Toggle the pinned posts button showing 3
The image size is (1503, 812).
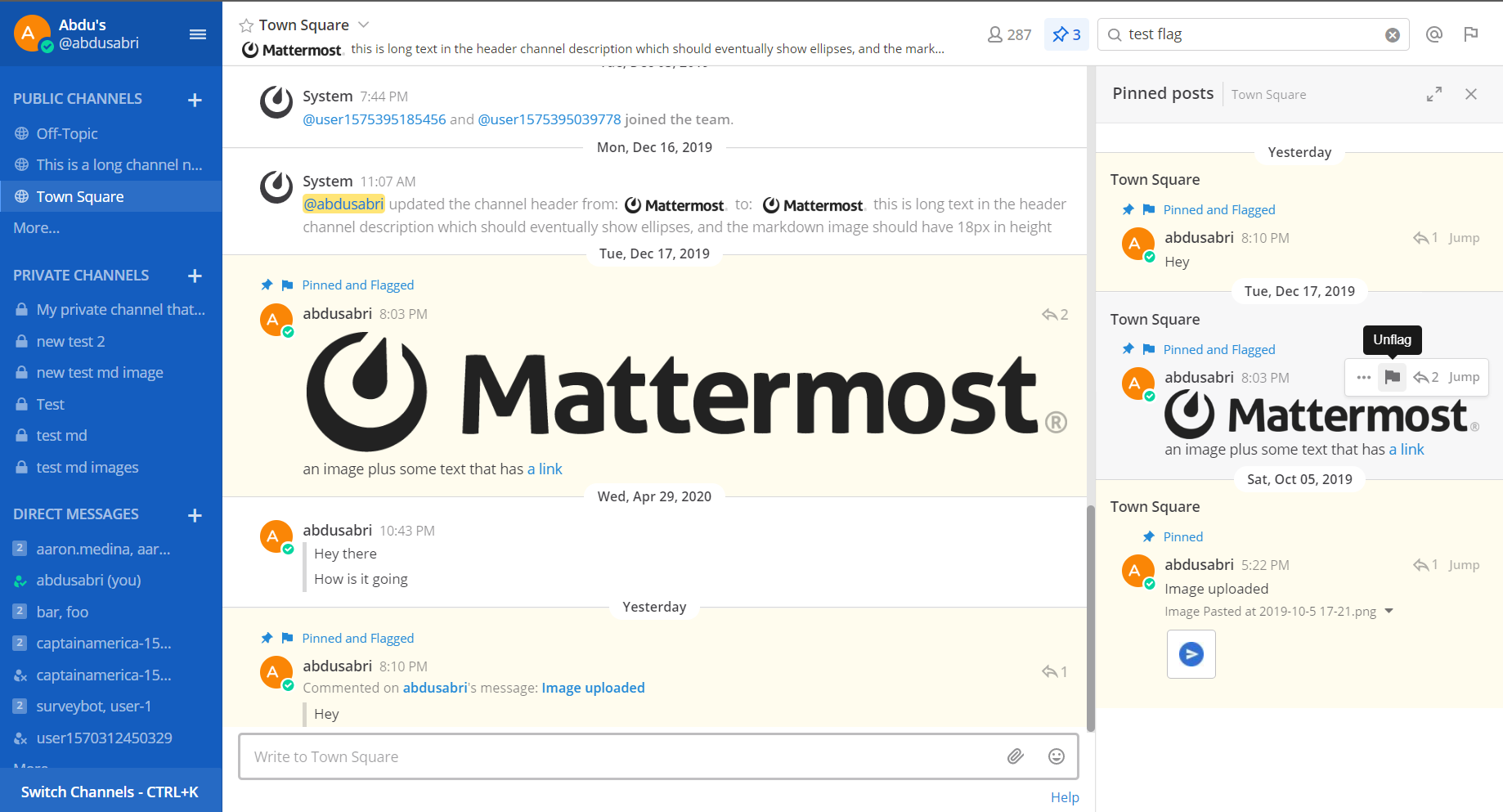click(x=1066, y=34)
